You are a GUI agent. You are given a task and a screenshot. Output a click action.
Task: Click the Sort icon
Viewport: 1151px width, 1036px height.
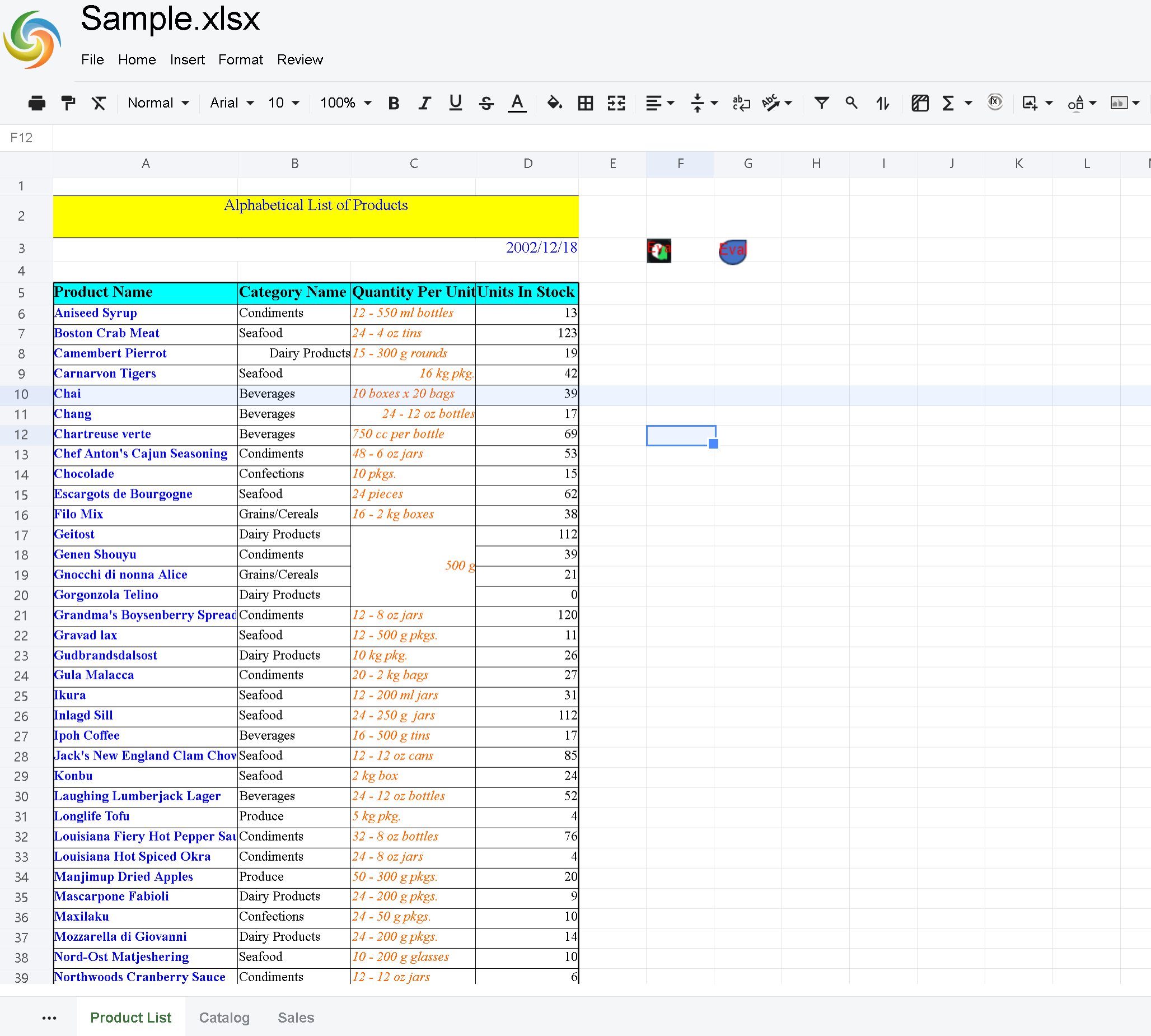click(882, 103)
